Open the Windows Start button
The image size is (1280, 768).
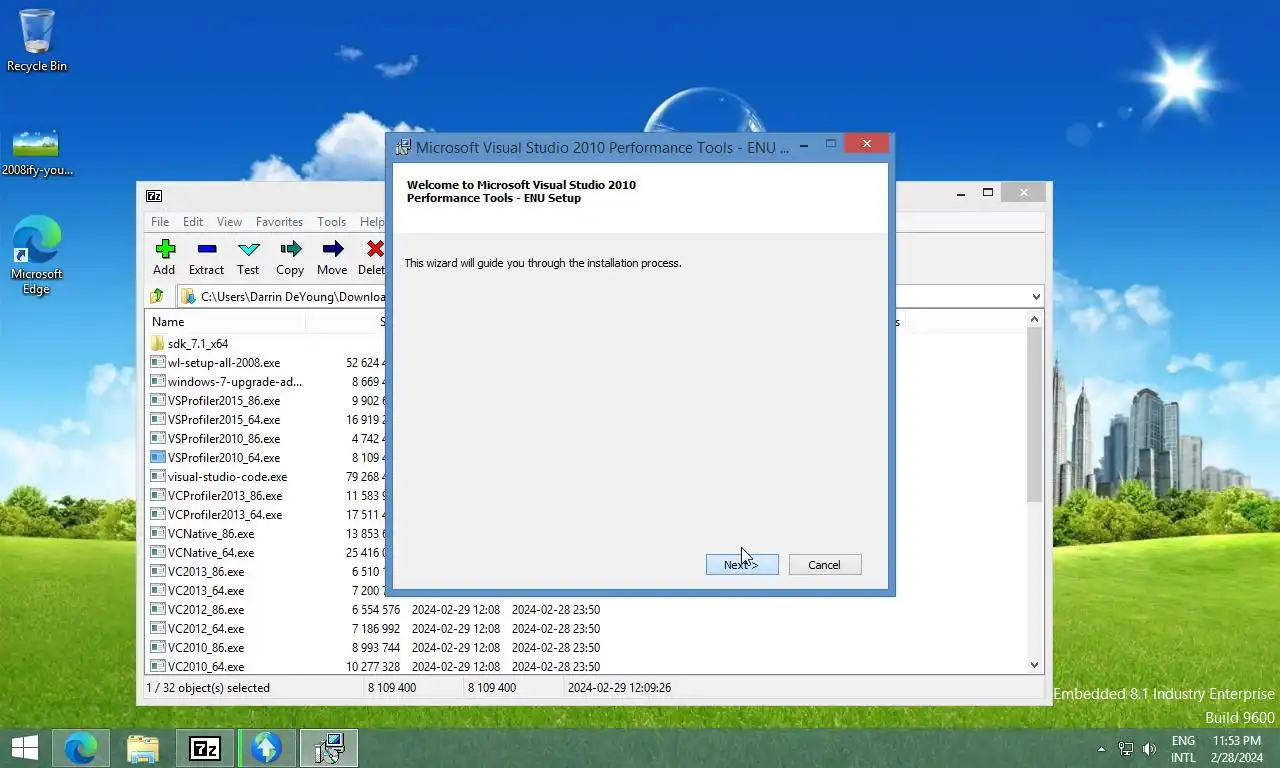24,748
